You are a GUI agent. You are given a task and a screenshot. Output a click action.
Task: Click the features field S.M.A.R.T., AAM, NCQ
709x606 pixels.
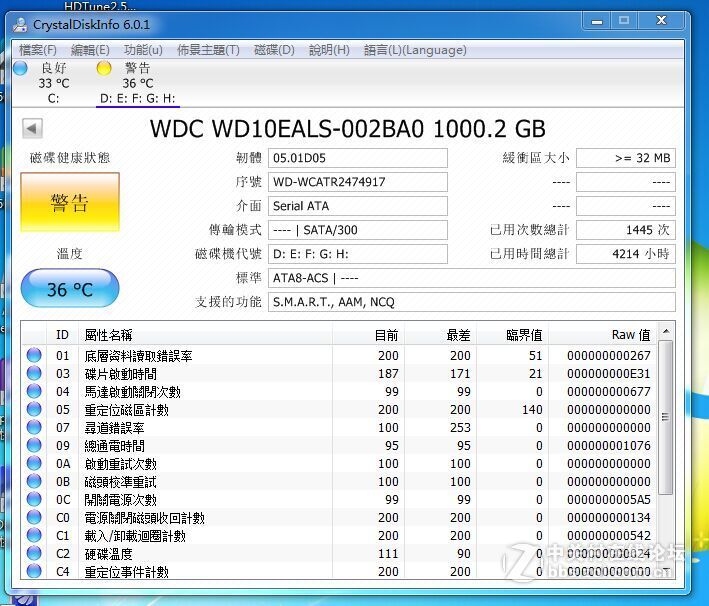[x=472, y=302]
